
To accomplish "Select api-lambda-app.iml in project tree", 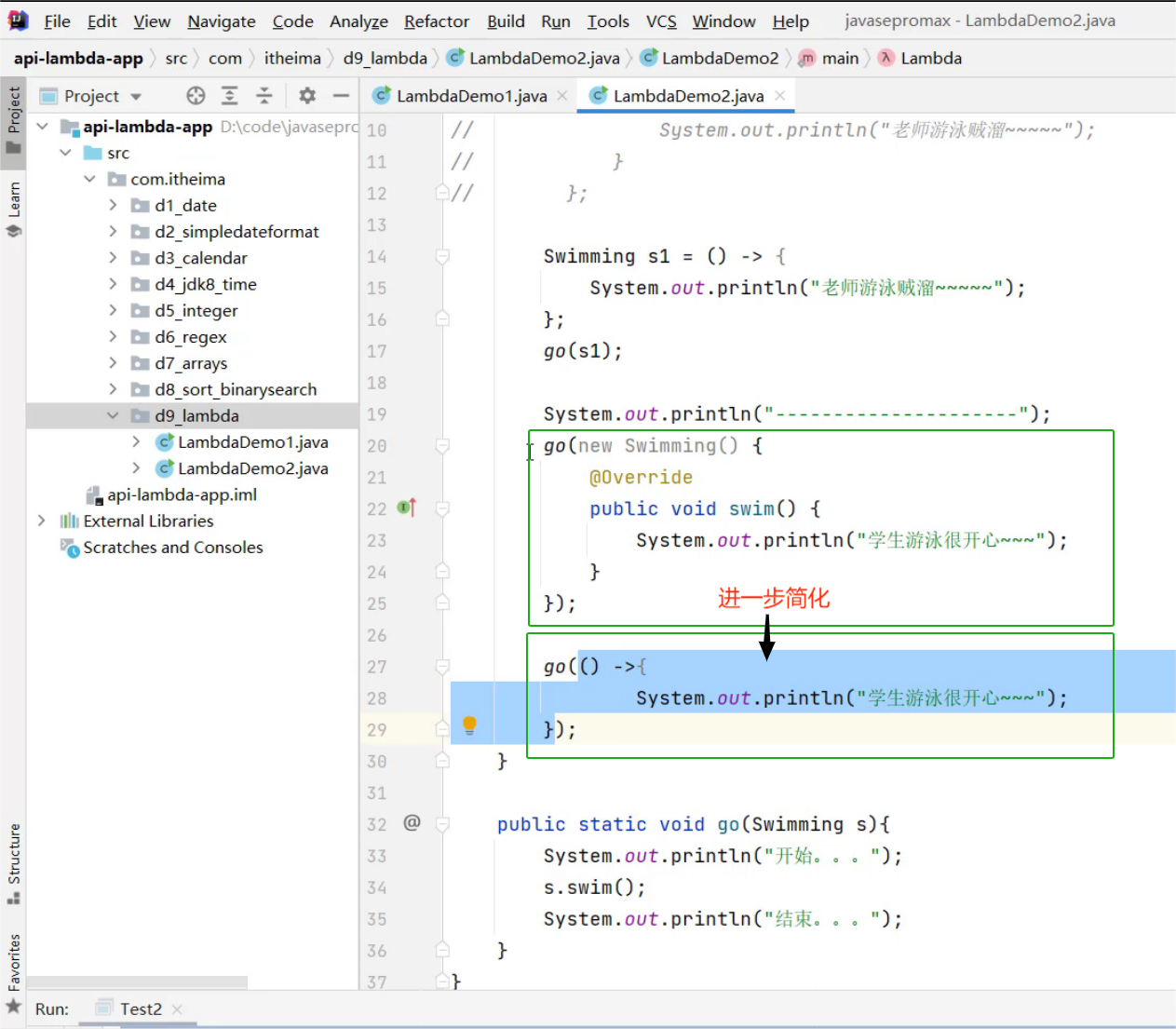I will tap(182, 494).
